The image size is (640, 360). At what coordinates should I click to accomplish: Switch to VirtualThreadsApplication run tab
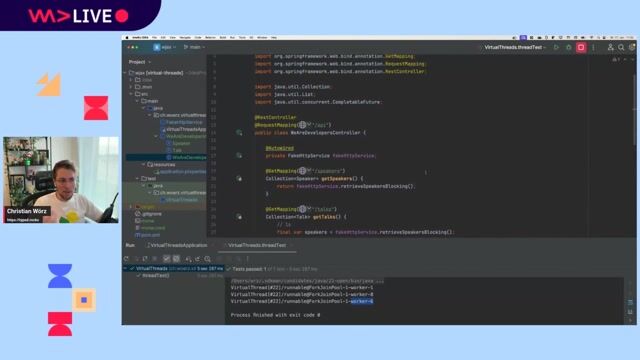tap(177, 245)
